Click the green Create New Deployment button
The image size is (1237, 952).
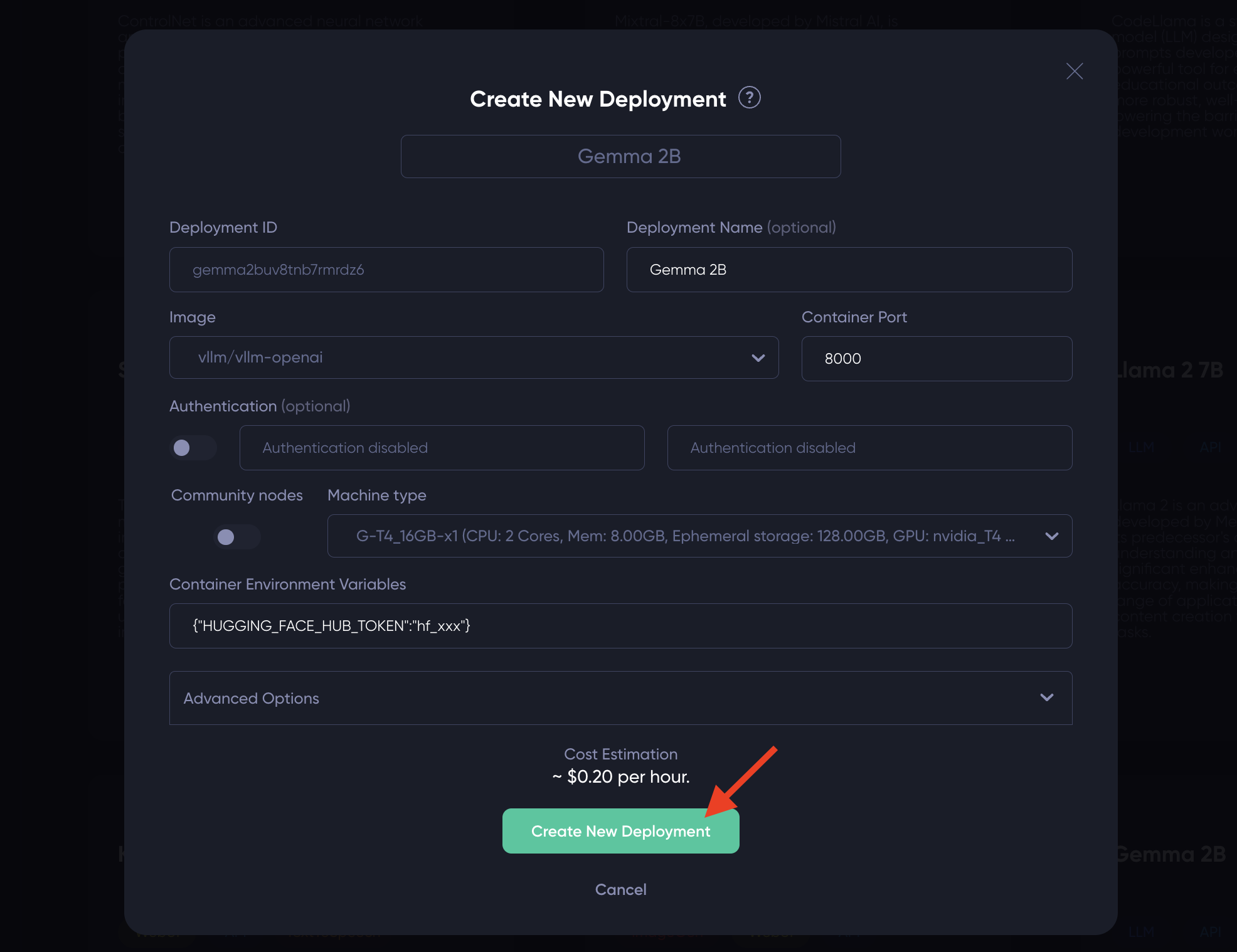coord(620,831)
